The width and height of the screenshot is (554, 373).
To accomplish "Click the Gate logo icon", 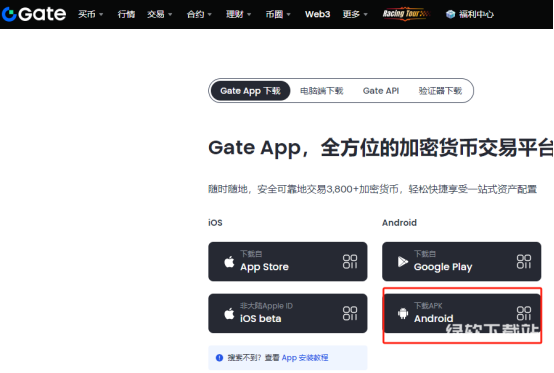I will (9, 14).
